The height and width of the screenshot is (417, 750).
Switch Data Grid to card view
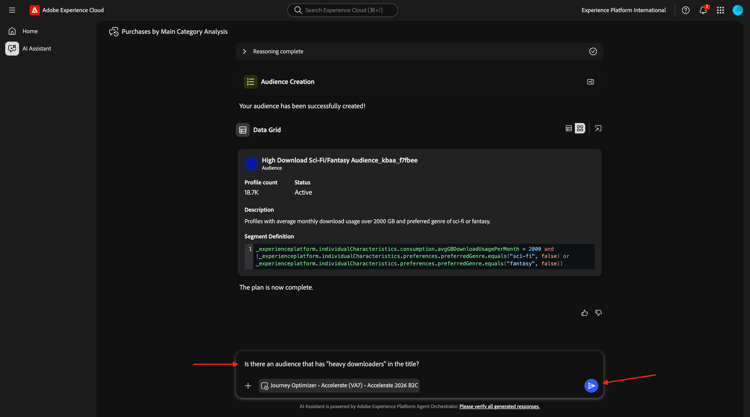coord(580,128)
